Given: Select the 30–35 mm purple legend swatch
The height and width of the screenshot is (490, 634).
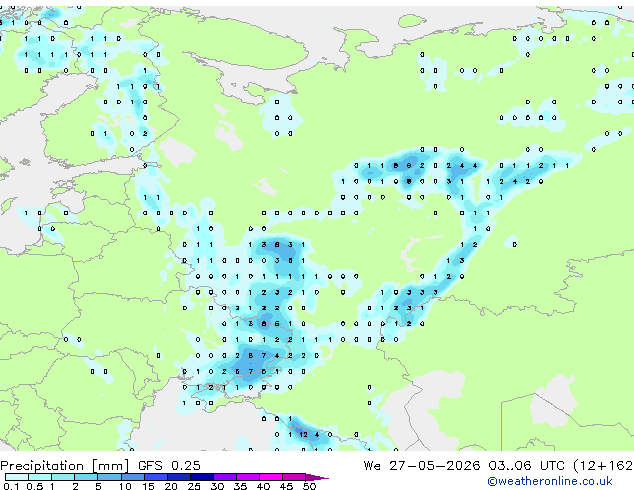Looking at the screenshot, I should coord(224,477).
